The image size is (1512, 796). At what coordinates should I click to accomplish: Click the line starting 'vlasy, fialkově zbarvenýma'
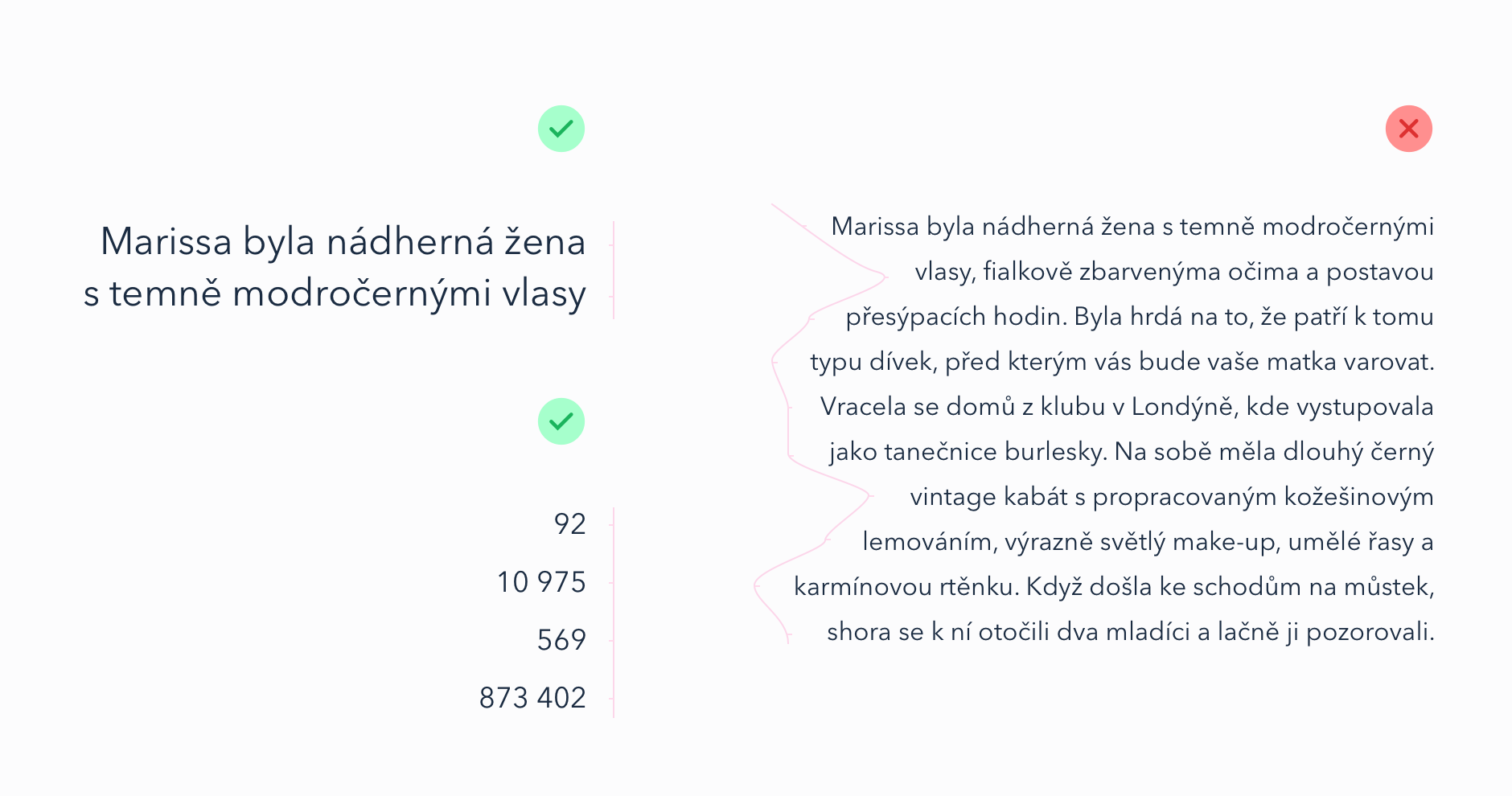(x=1174, y=272)
